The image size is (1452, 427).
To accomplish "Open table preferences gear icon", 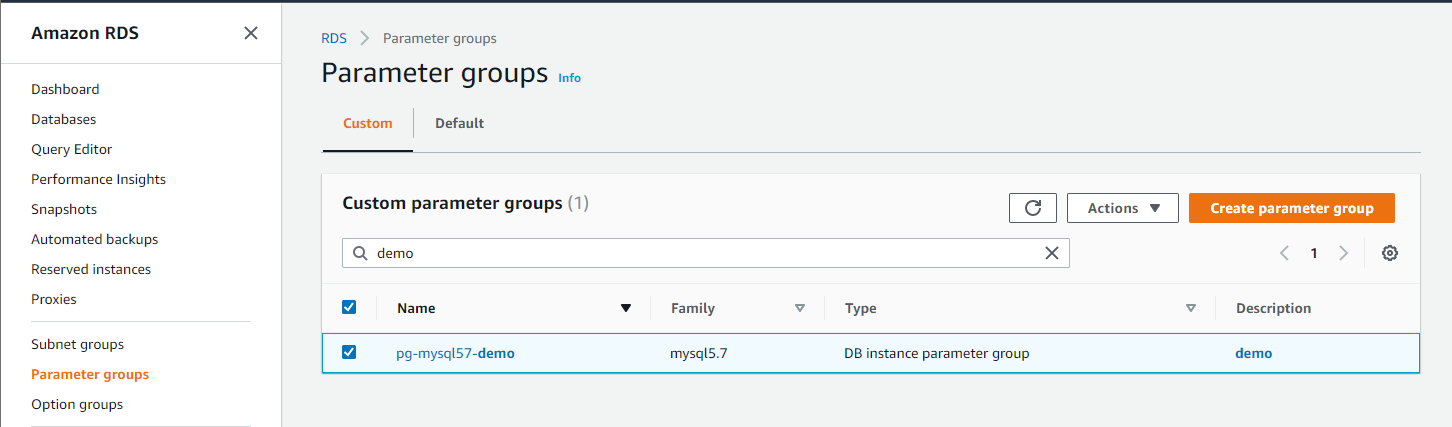I will pyautogui.click(x=1389, y=253).
